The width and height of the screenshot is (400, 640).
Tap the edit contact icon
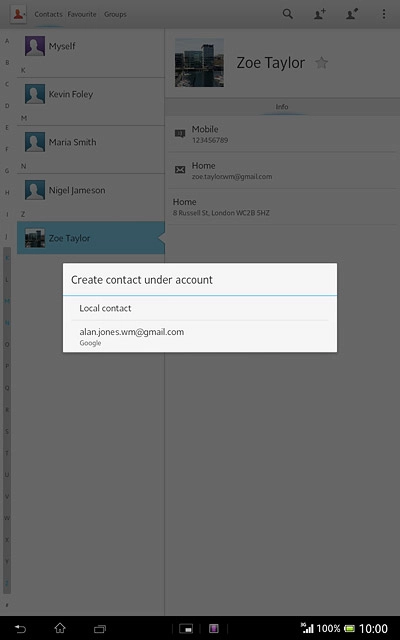click(x=351, y=14)
